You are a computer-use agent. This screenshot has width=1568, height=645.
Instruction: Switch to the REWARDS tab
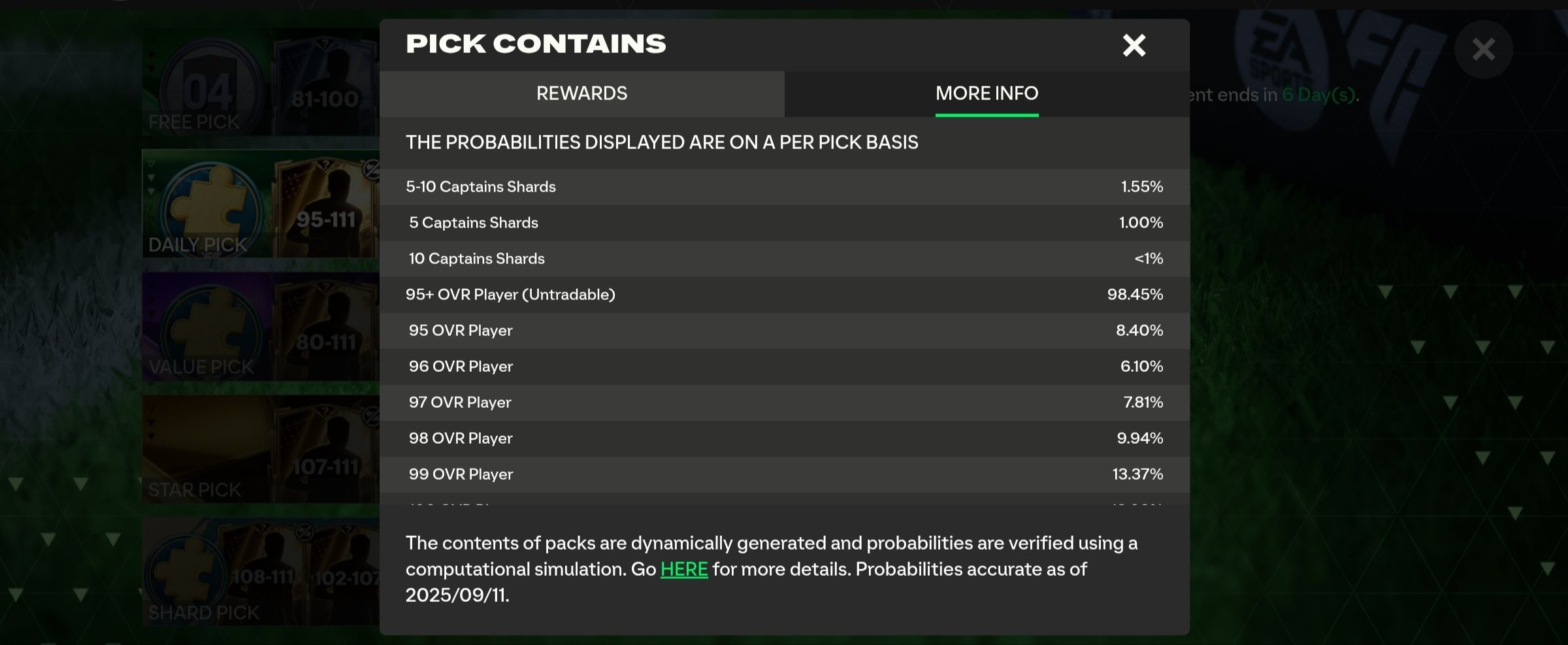tap(581, 93)
